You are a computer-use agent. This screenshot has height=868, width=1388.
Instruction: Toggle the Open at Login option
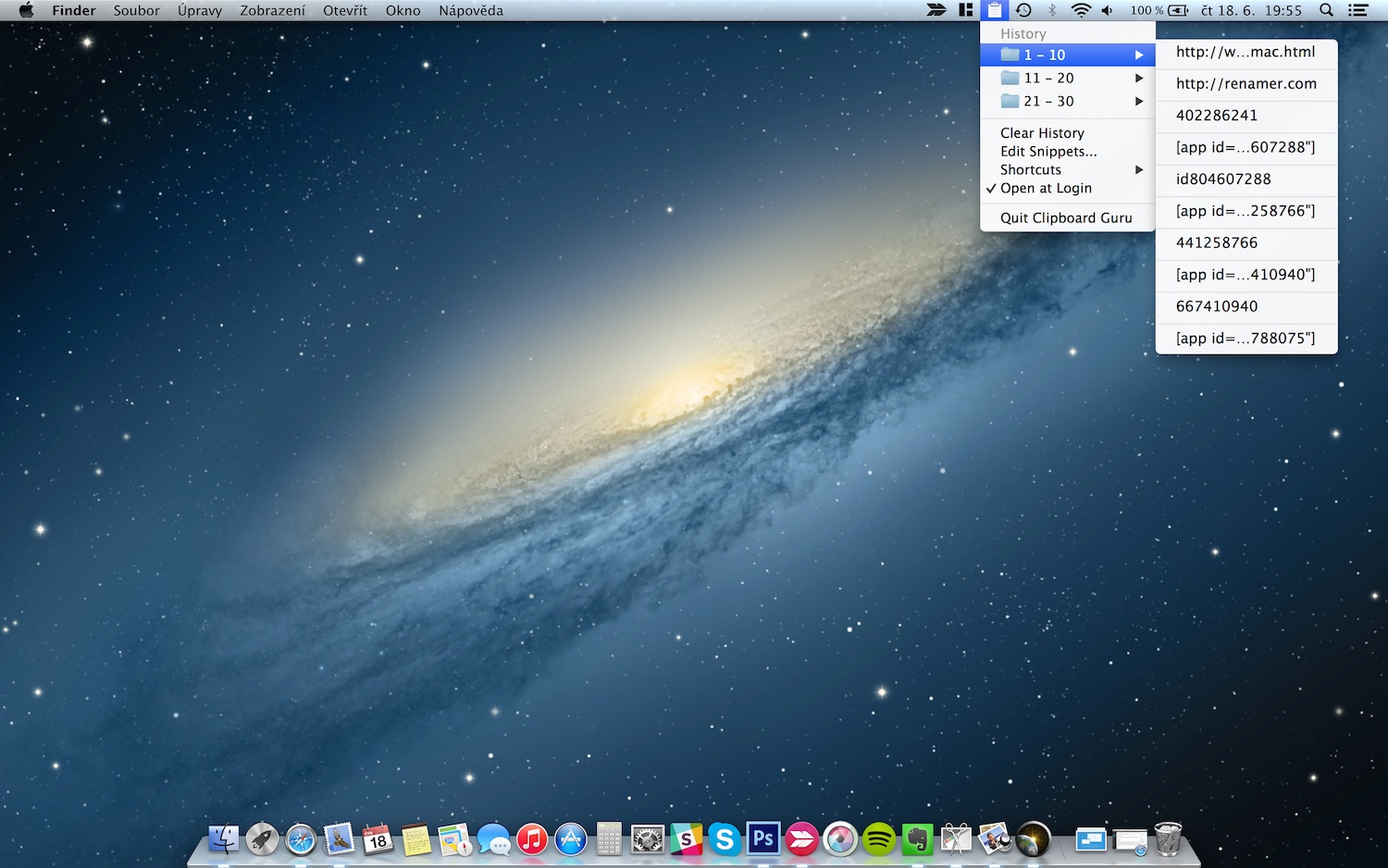tap(1046, 188)
